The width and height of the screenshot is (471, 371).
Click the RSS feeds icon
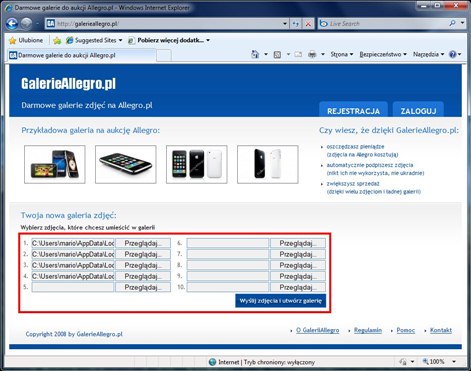277,54
